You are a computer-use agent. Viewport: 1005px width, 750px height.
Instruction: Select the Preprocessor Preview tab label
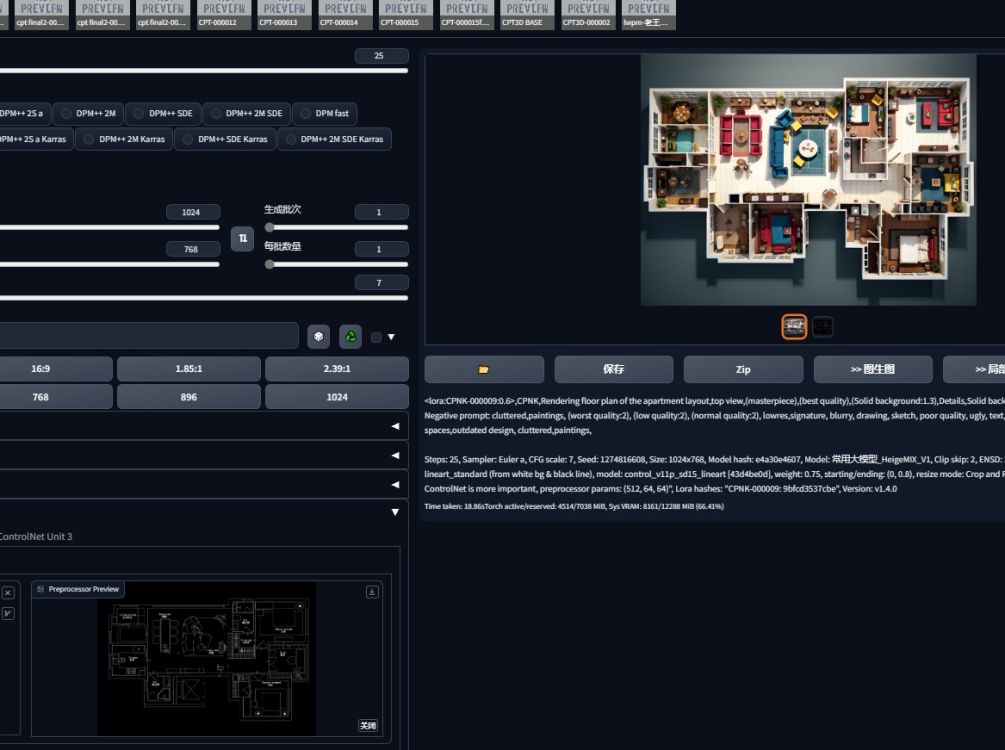(x=78, y=589)
